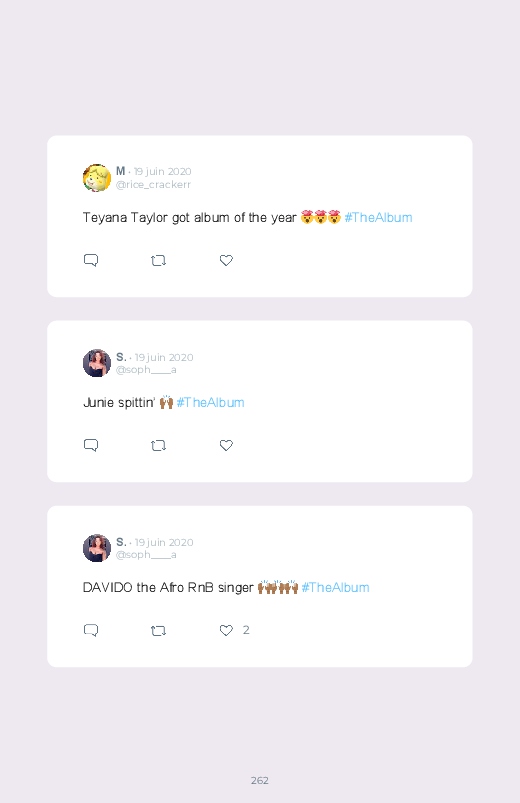Reply to the Junie spittin' tweet
This screenshot has width=520, height=803.
click(91, 445)
